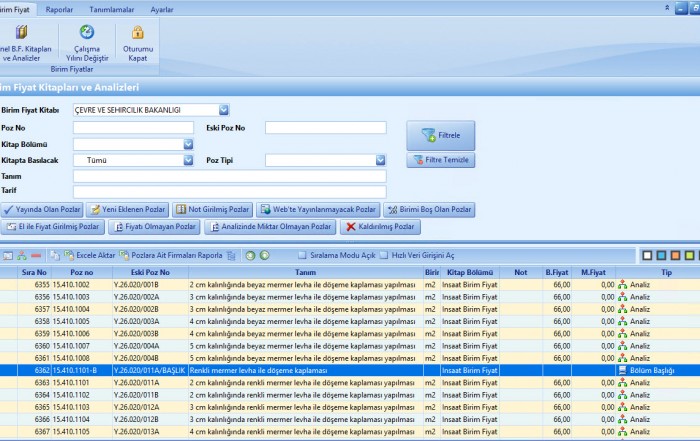
Task: Open the Poz Tipi dropdown list
Action: (x=380, y=160)
